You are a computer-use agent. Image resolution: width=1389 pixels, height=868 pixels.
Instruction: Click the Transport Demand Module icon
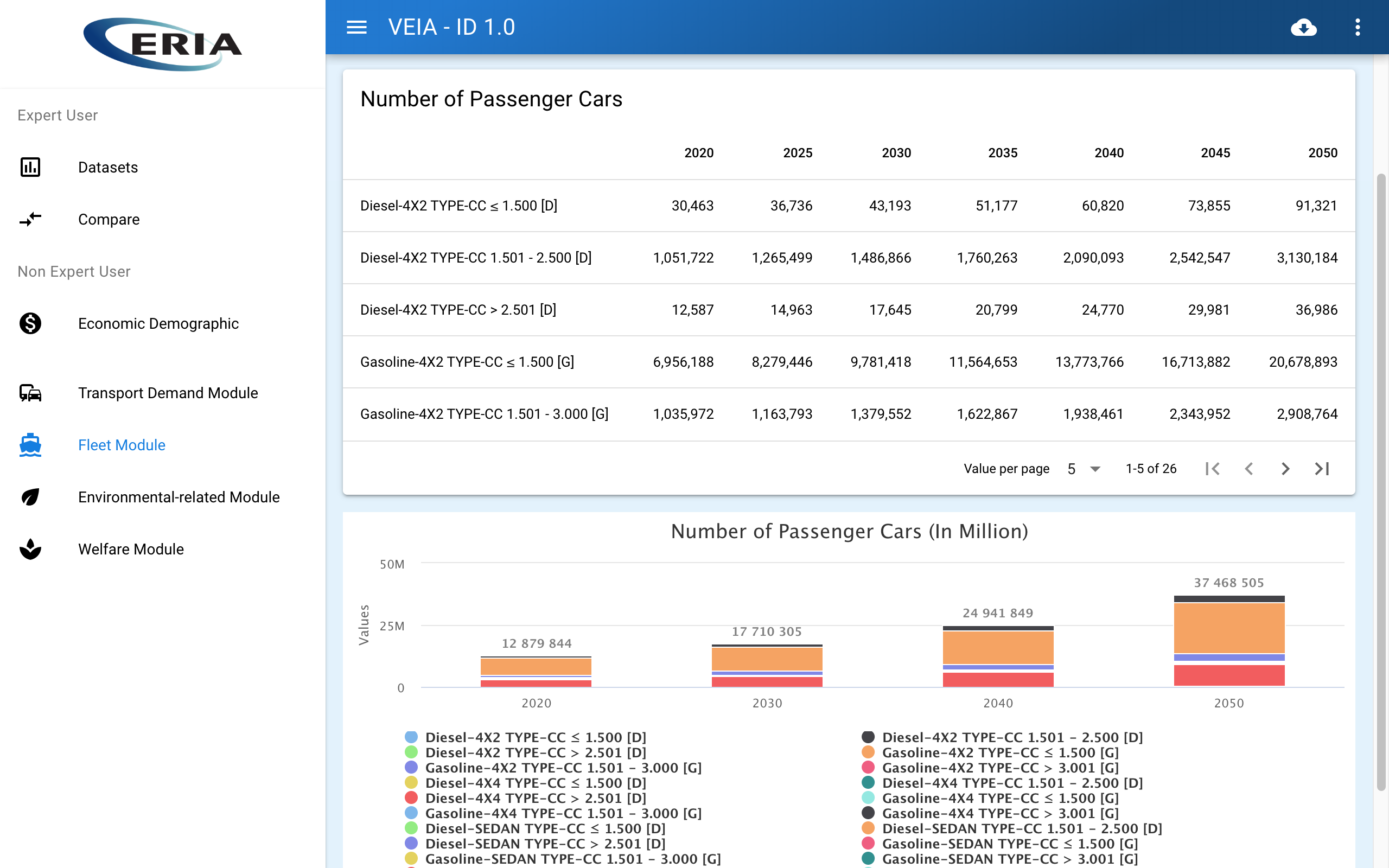click(30, 392)
